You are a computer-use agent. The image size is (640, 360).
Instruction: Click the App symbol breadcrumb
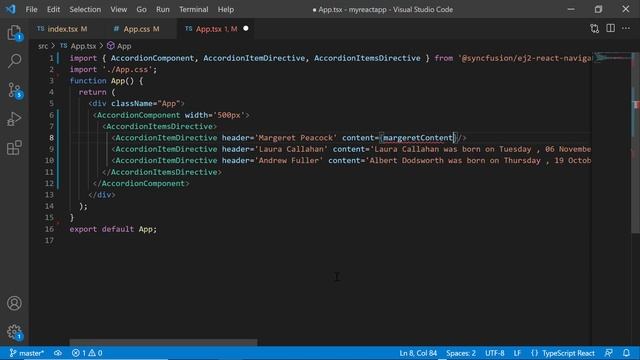pyautogui.click(x=119, y=46)
